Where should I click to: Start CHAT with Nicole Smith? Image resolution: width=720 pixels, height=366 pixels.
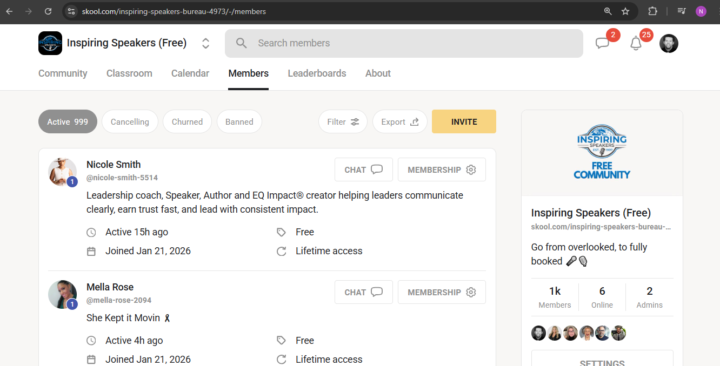363,170
